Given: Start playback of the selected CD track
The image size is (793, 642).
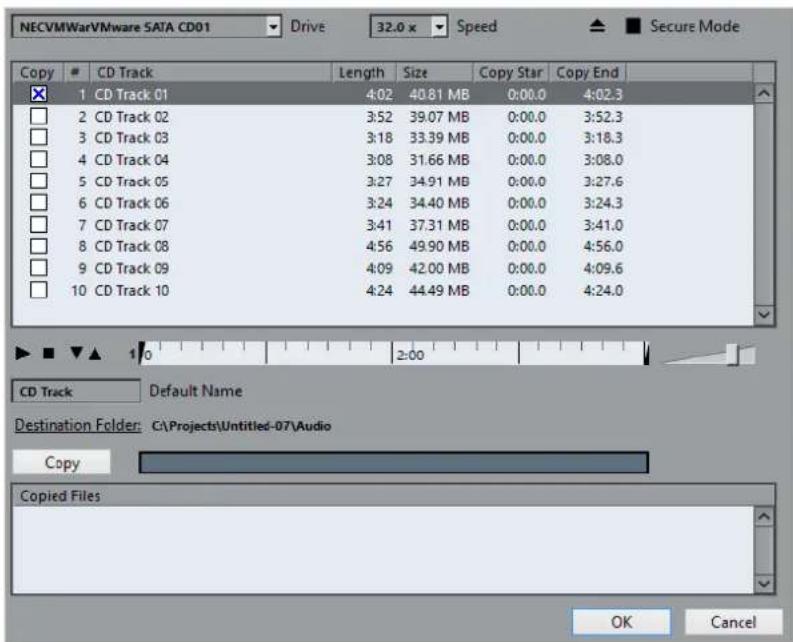Looking at the screenshot, I should coord(22,353).
